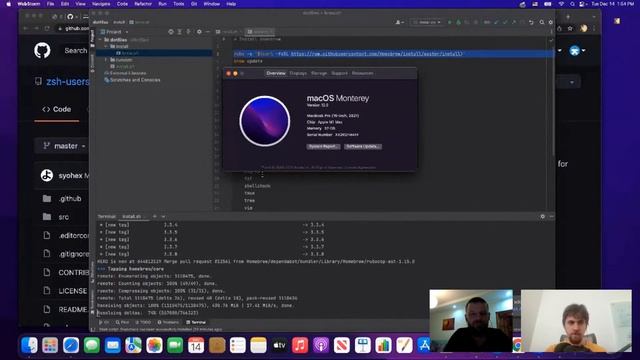Open the Git menu in the menu bar

pos(194,4)
